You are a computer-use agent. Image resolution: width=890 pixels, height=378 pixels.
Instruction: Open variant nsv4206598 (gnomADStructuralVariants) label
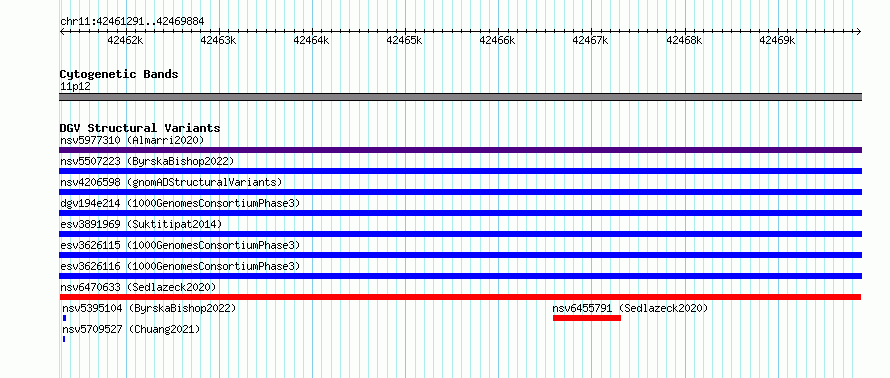coord(171,182)
